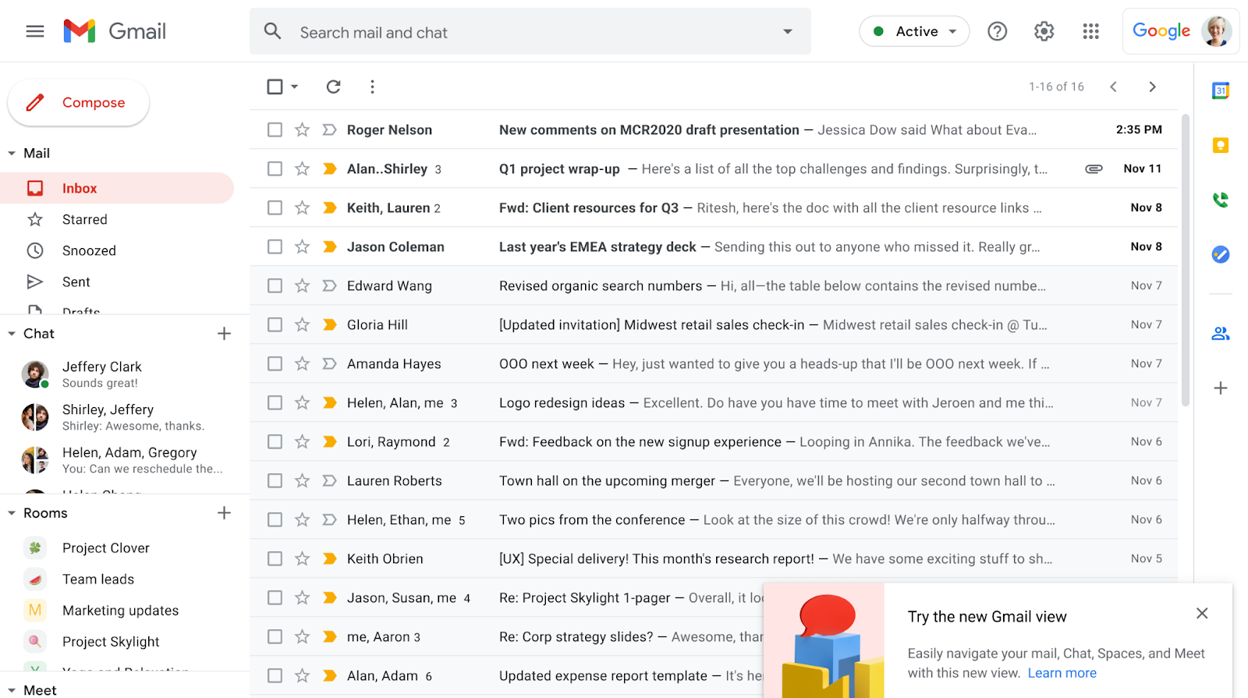The height and width of the screenshot is (698, 1248).
Task: Open Google Tasks side panel icon
Action: (1220, 255)
